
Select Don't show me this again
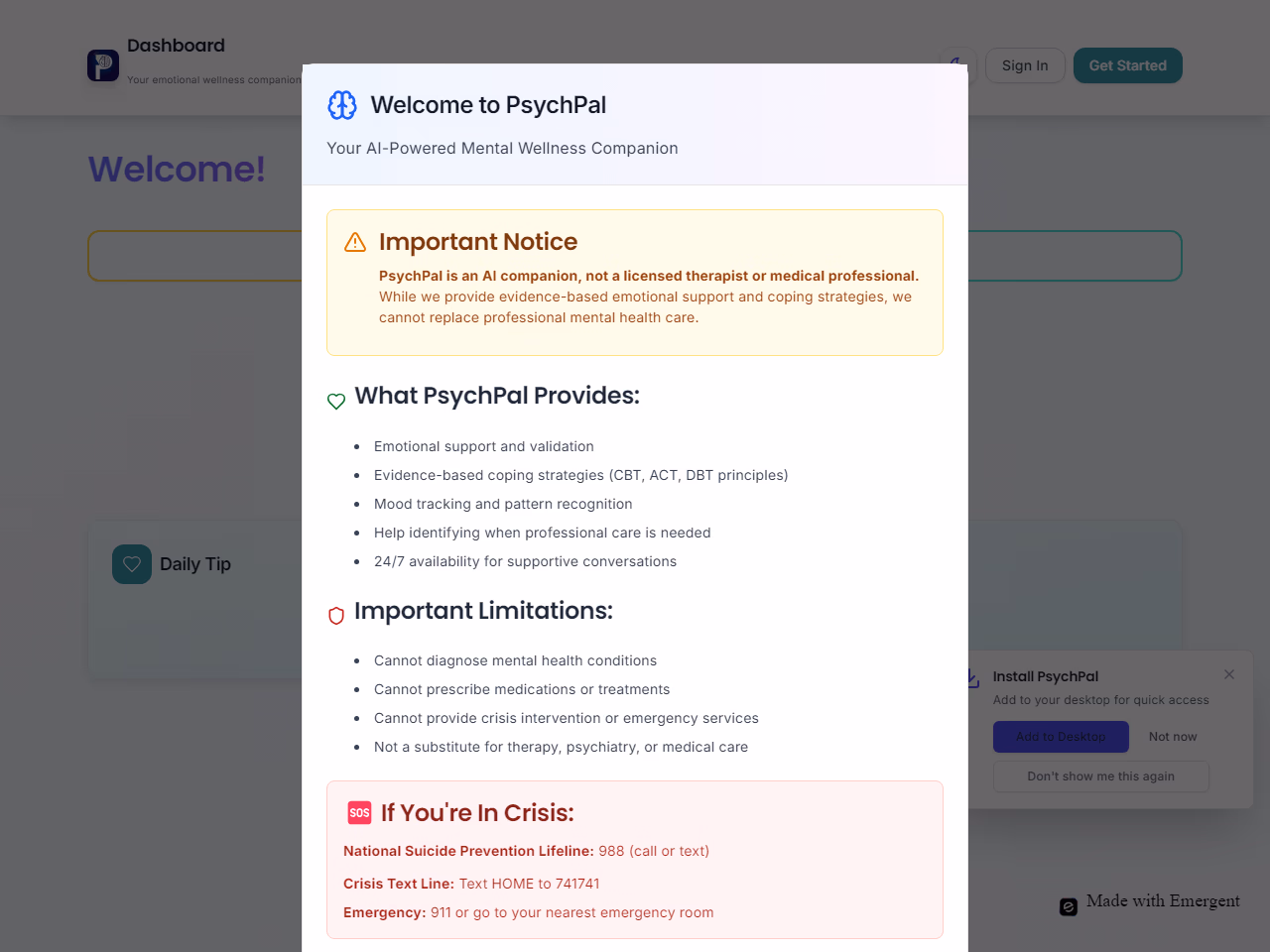point(1100,776)
